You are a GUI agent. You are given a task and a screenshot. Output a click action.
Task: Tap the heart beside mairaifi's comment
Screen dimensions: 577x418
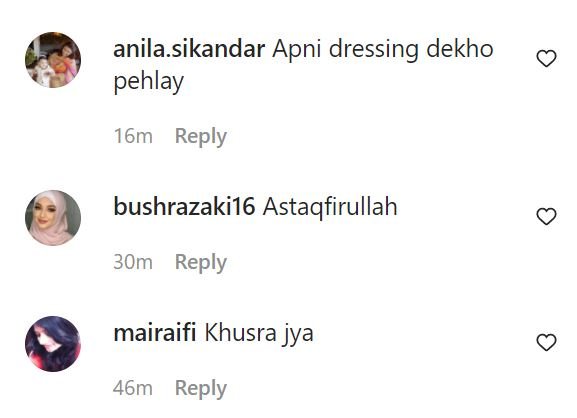[x=546, y=342]
